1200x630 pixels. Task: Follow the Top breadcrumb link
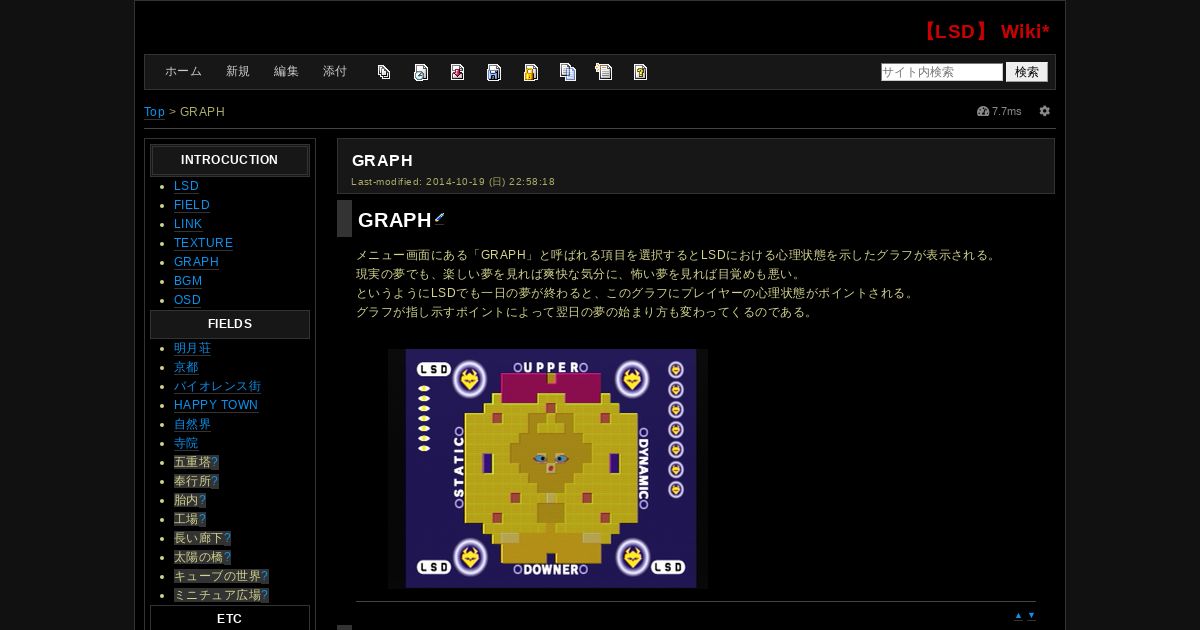[x=154, y=112]
